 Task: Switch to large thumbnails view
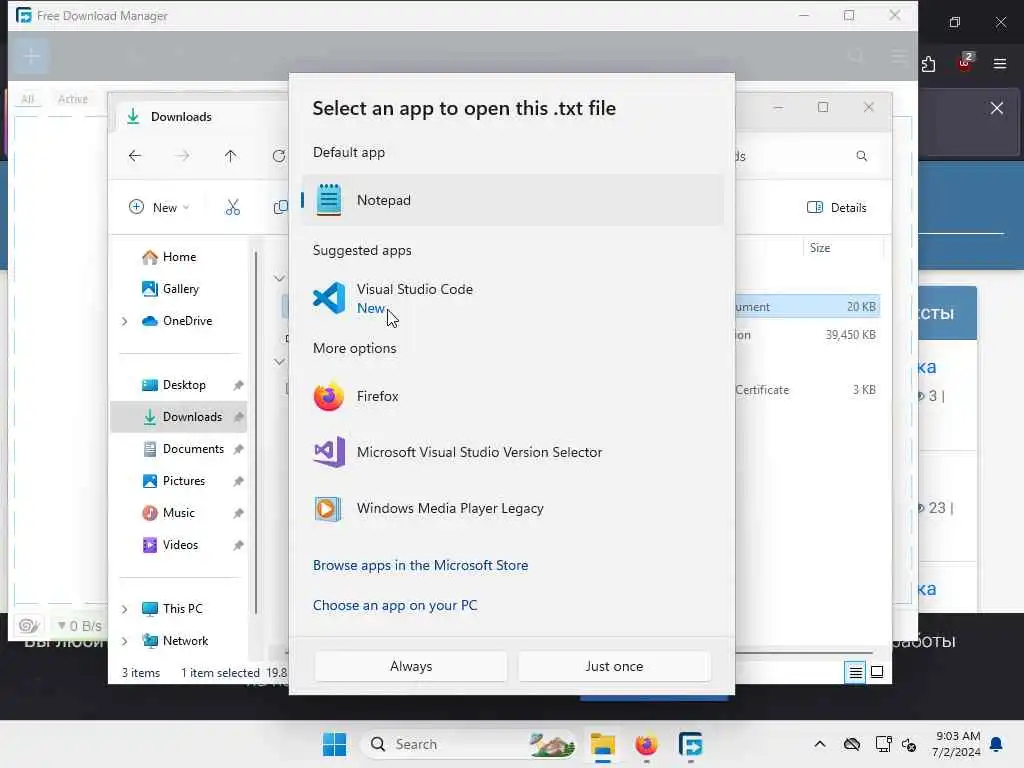pyautogui.click(x=877, y=672)
